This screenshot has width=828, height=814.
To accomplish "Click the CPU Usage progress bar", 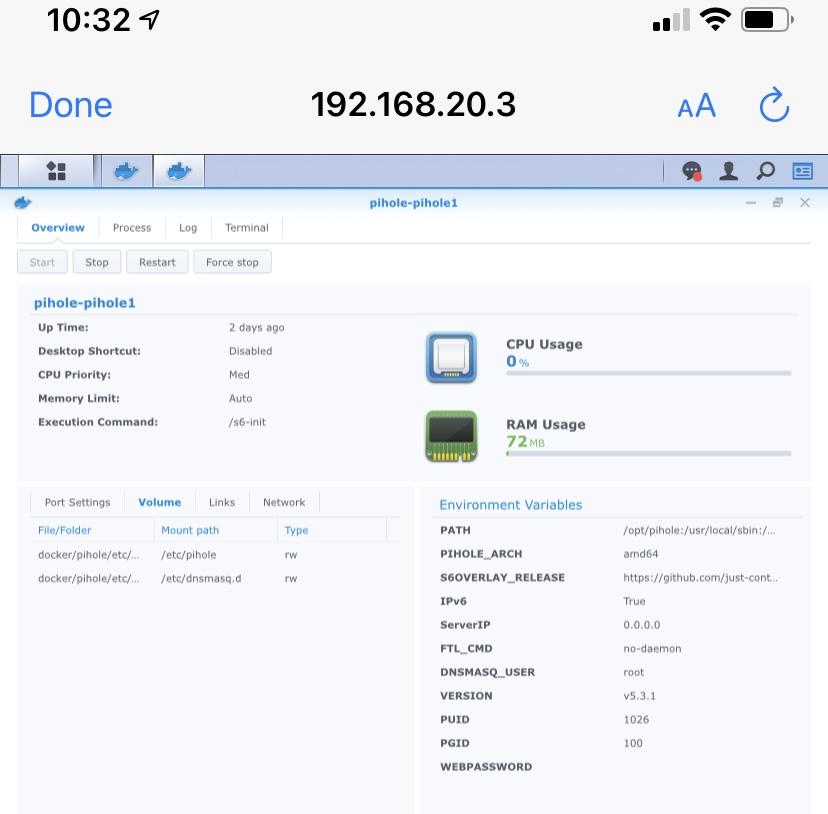I will click(x=648, y=373).
